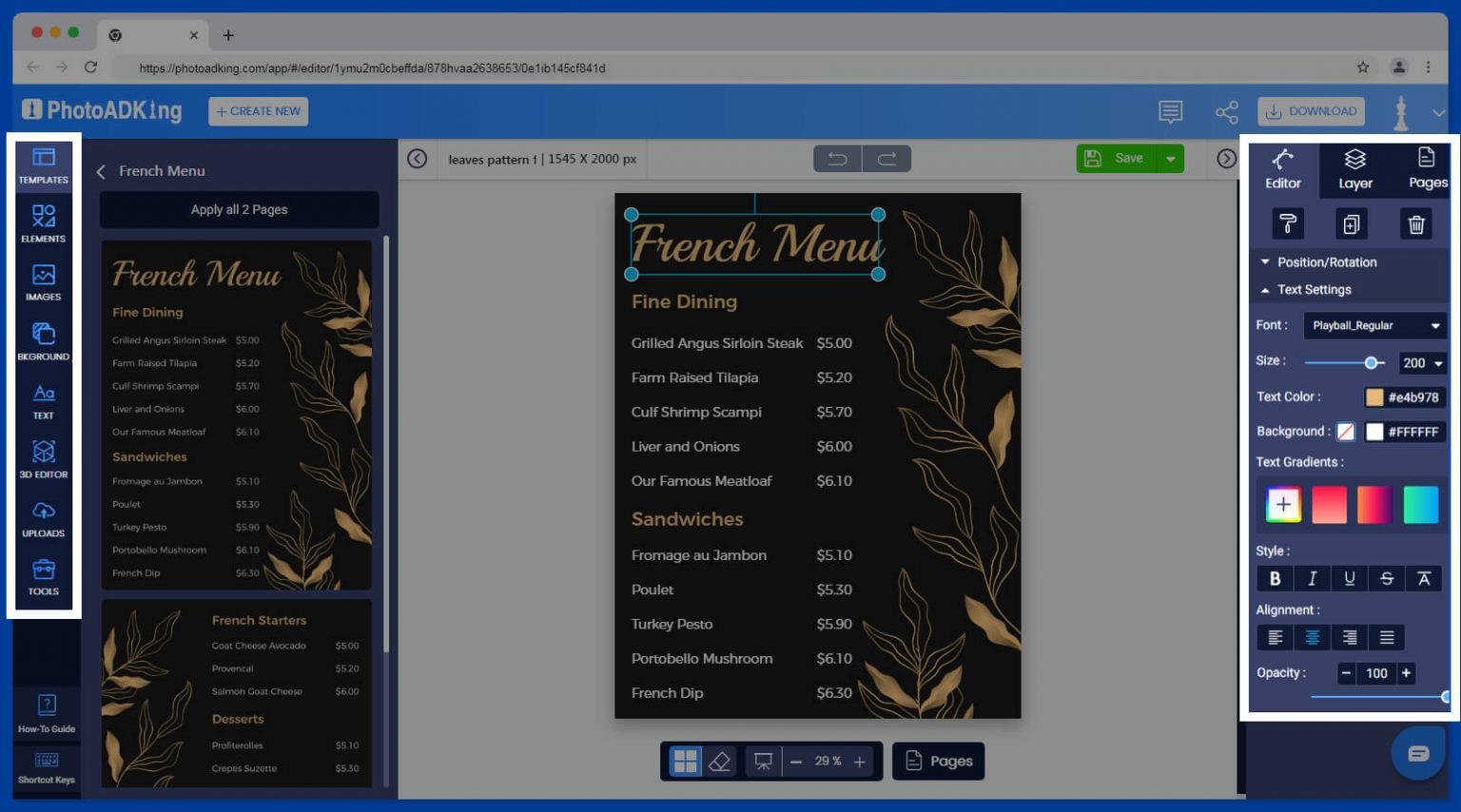Switch to the Layer tab
Viewport: 1461px width, 812px height.
click(x=1354, y=170)
